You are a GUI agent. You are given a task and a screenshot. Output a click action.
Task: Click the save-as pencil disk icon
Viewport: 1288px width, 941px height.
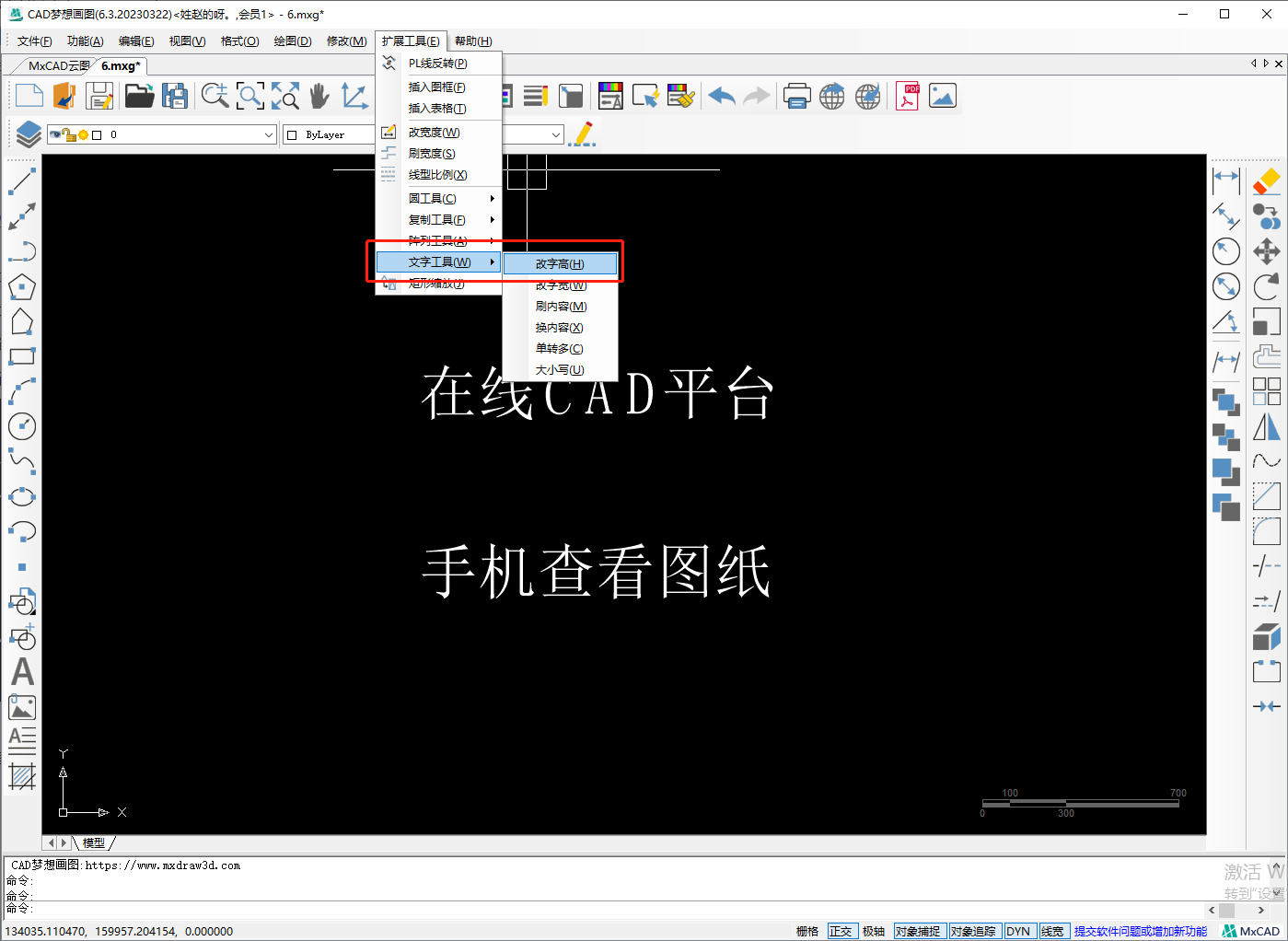[x=100, y=96]
